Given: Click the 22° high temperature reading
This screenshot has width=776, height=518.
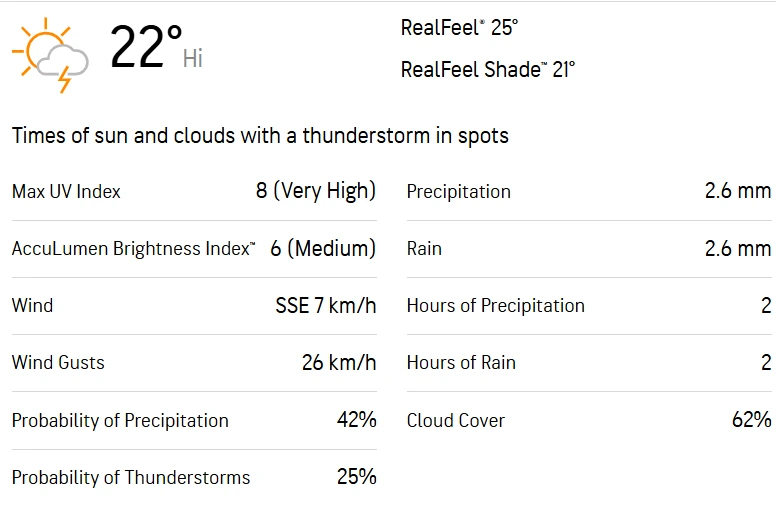Looking at the screenshot, I should coord(146,48).
